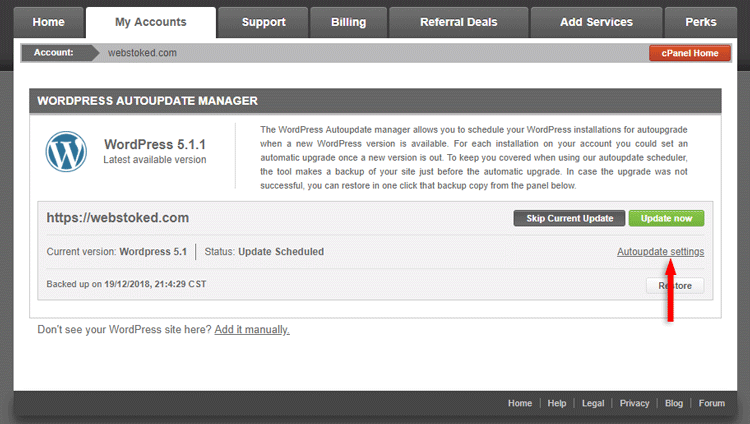Click WordPress 5.1.1 version text
Image resolution: width=750 pixels, height=424 pixels.
155,145
